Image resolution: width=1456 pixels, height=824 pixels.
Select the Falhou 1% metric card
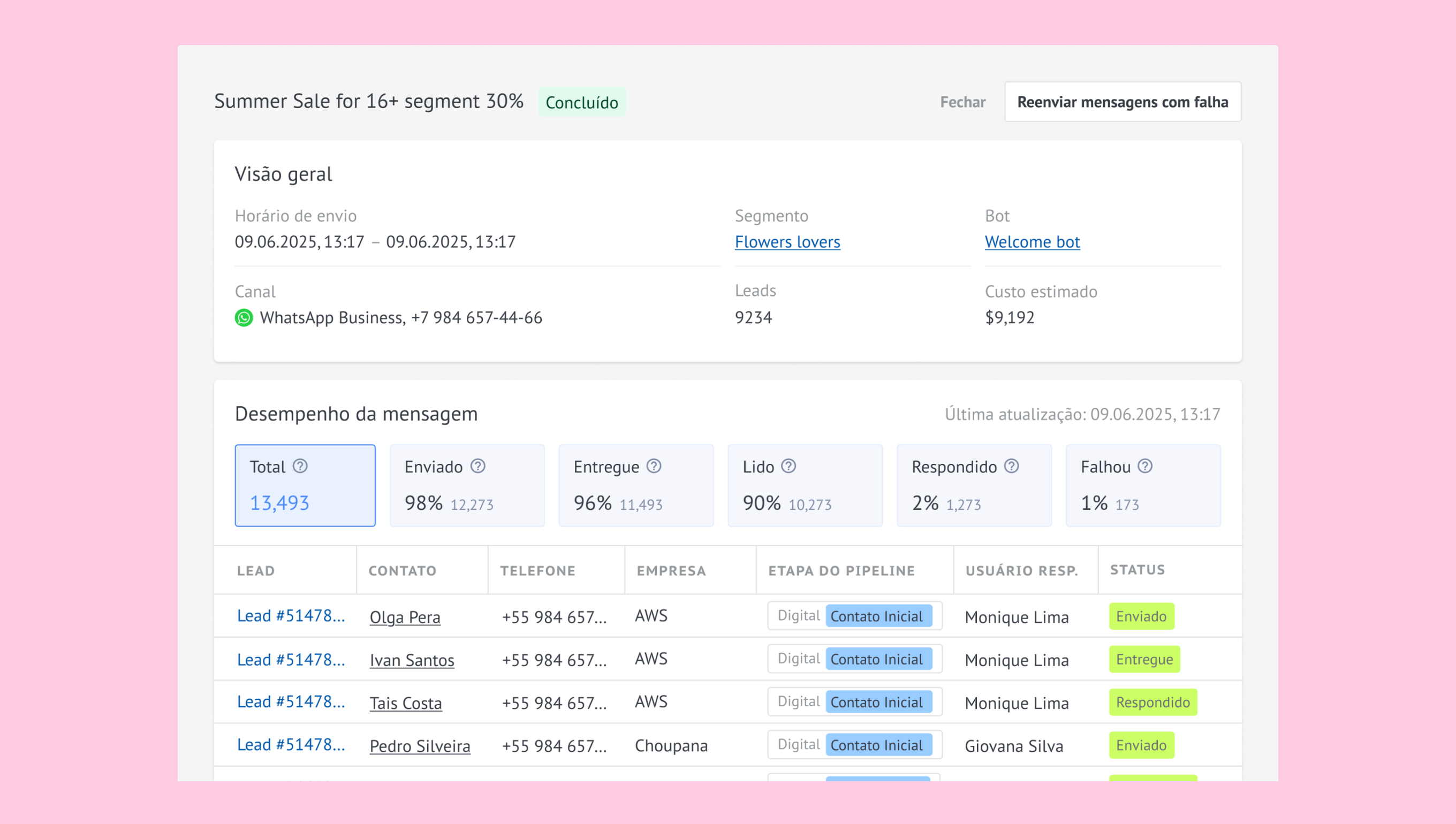(1143, 486)
